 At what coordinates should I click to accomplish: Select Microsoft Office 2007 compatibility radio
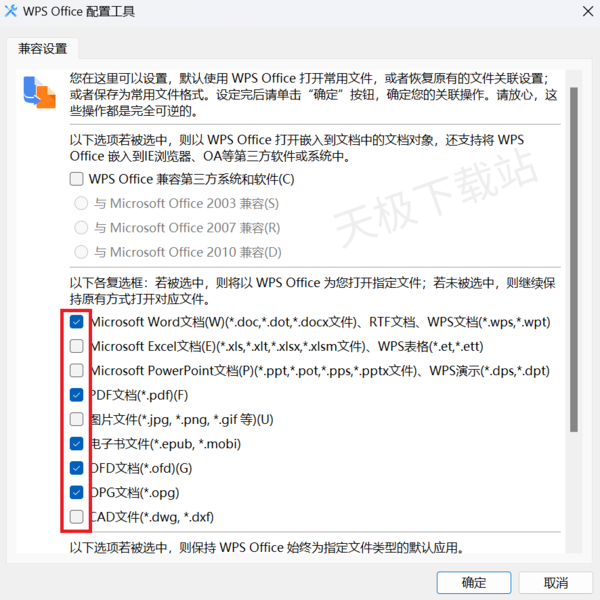coord(81,228)
